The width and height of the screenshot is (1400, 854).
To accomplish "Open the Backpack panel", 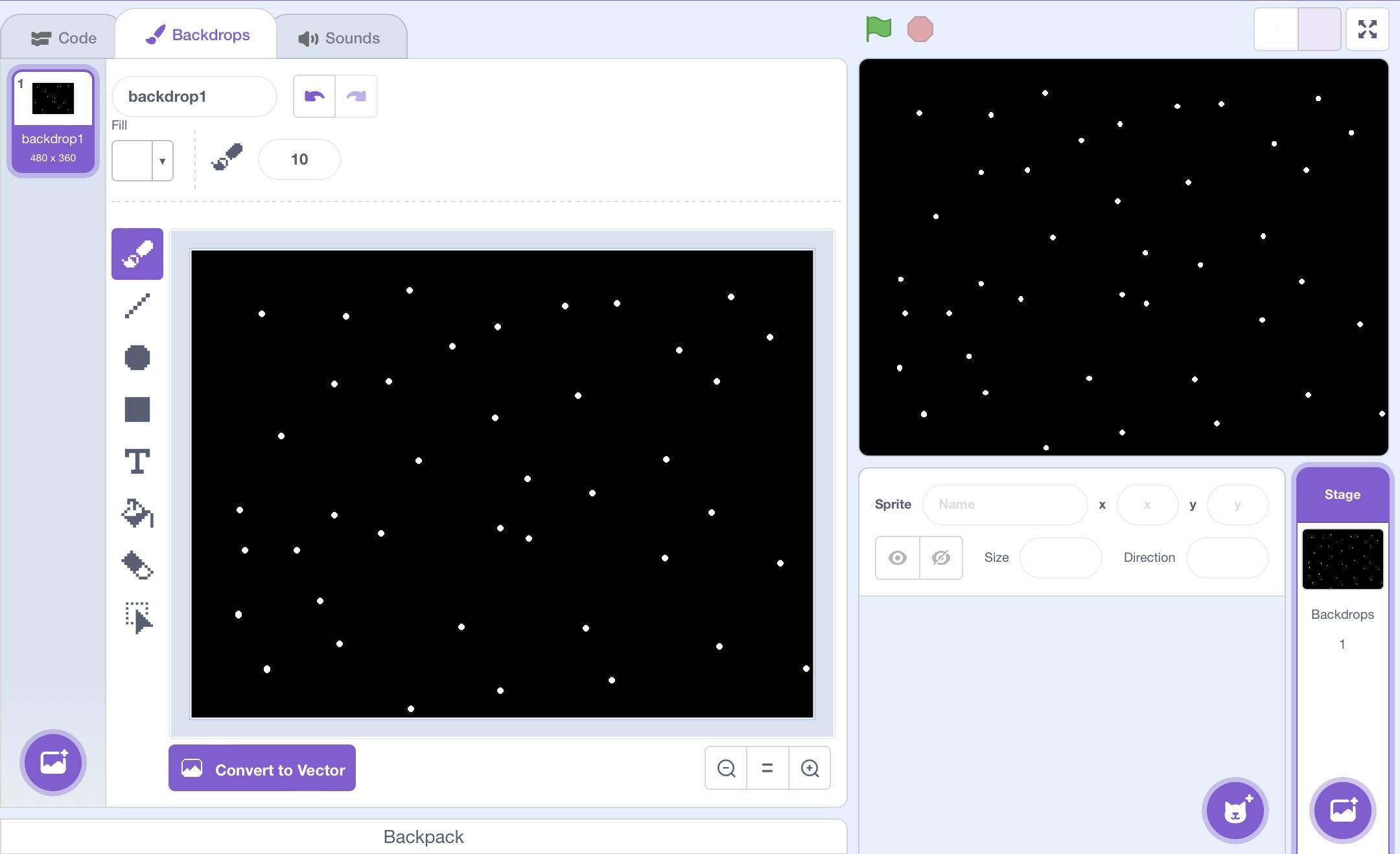I will click(423, 837).
